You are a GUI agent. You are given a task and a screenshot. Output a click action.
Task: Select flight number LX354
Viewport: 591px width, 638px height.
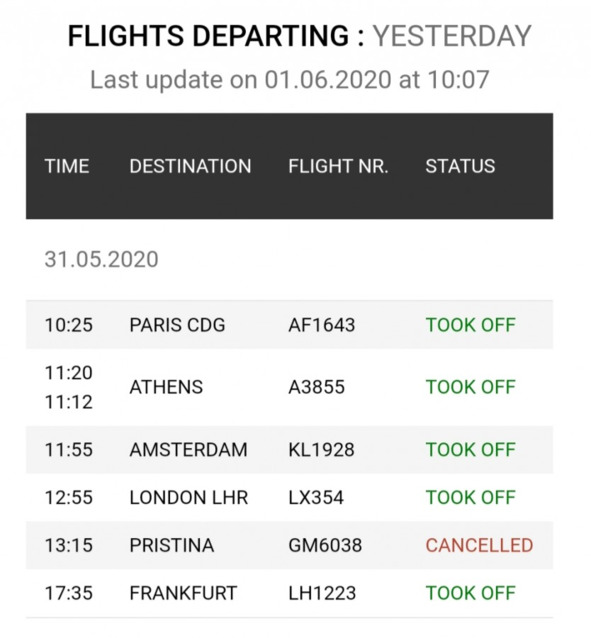click(x=316, y=498)
